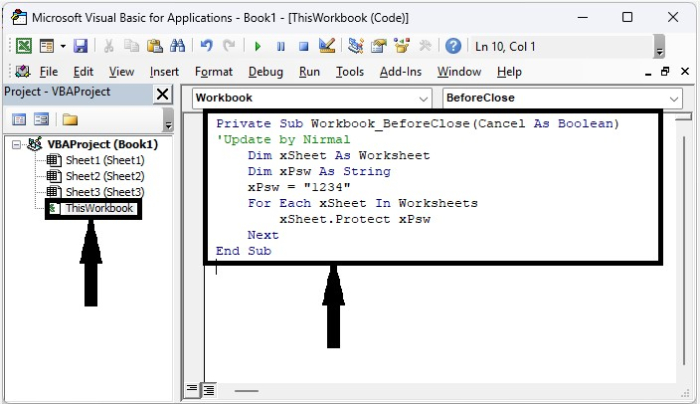Switch to Full Module View button

coord(209,390)
